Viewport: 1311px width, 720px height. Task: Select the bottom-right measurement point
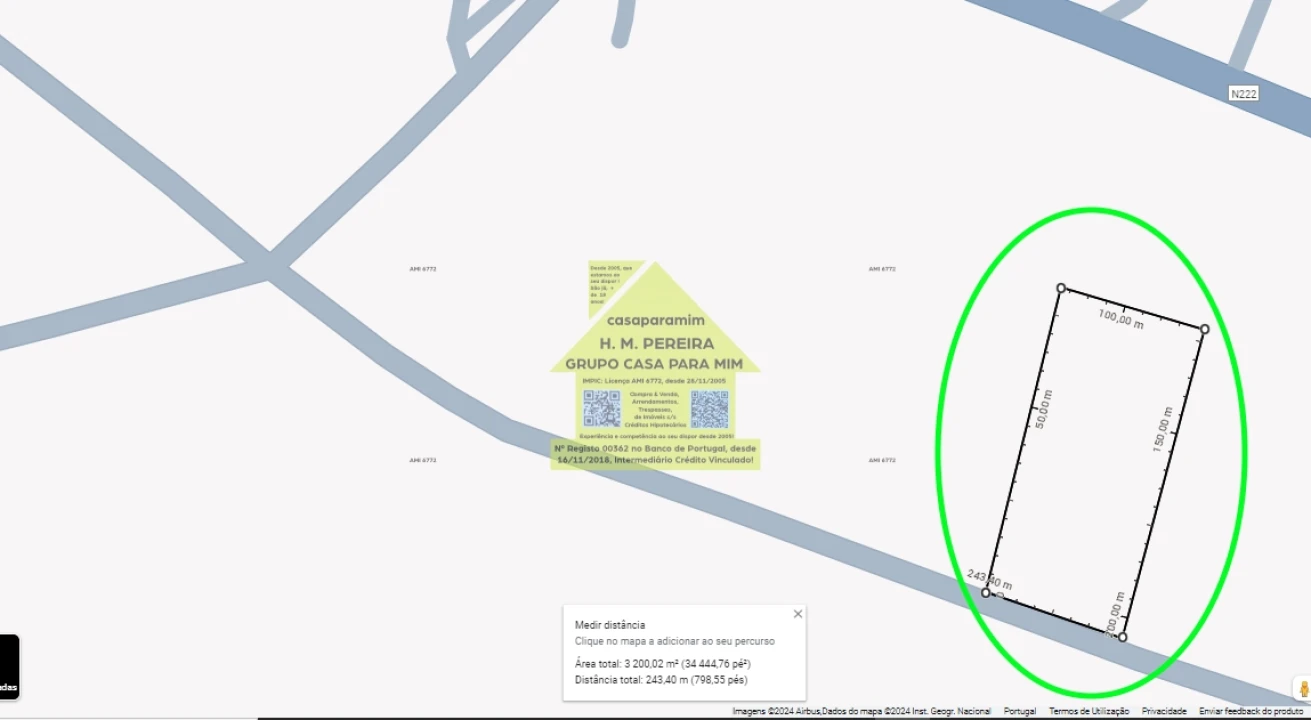(x=1122, y=637)
